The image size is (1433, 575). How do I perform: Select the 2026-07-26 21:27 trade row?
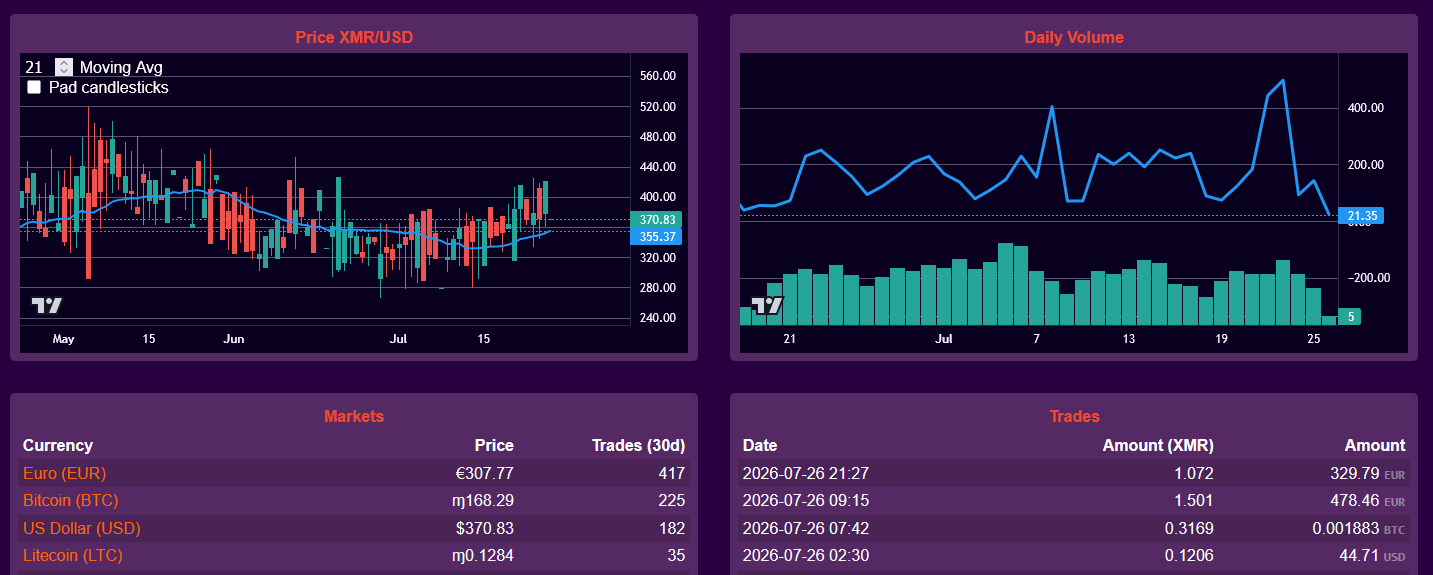coord(1074,473)
